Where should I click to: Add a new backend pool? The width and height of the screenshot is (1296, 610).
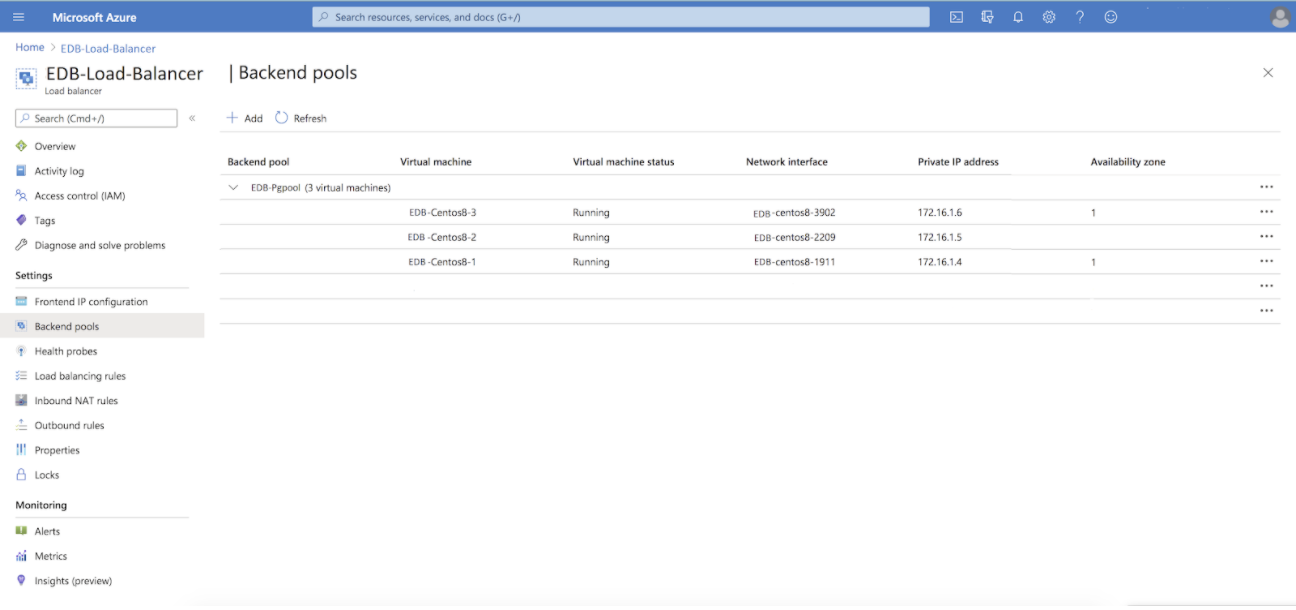pyautogui.click(x=244, y=118)
